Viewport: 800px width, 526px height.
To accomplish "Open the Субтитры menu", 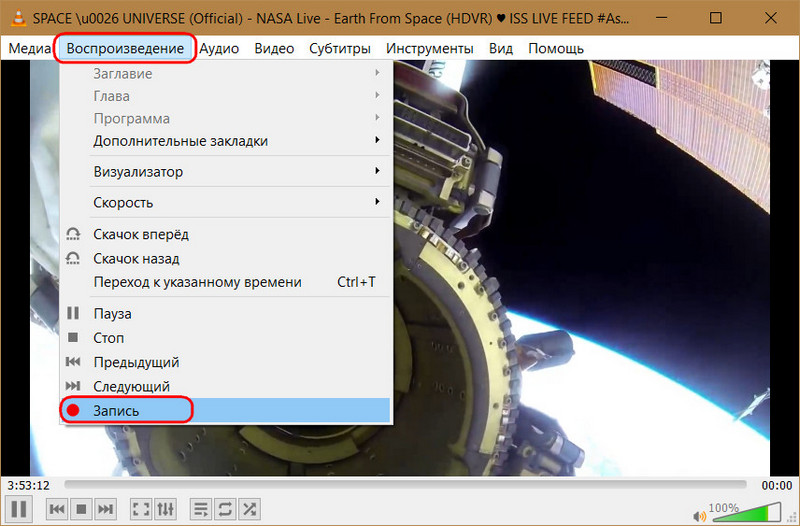I will pos(340,48).
